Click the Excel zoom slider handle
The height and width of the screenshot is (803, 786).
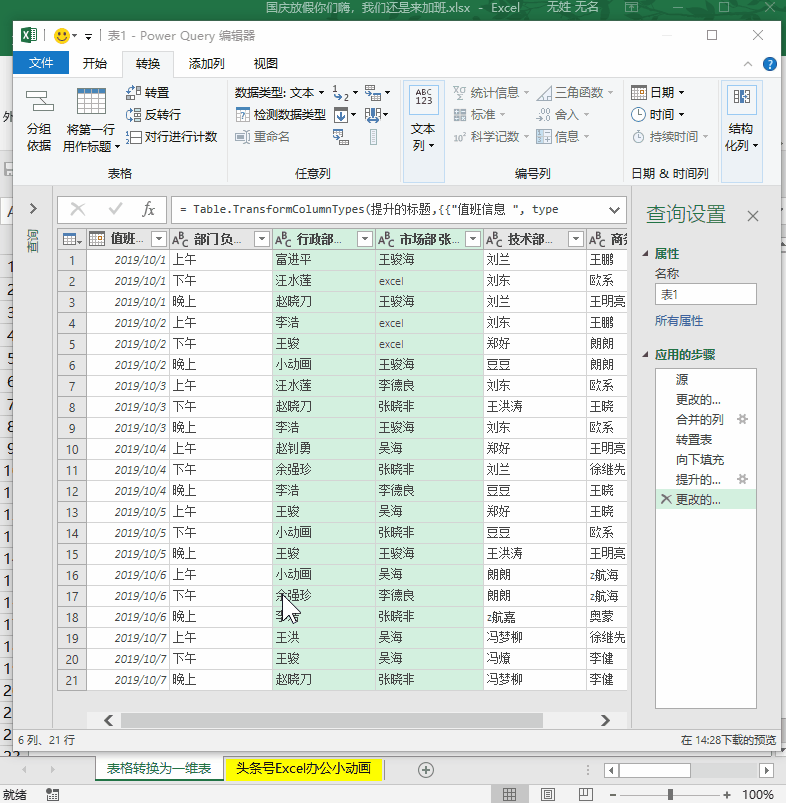coord(670,795)
